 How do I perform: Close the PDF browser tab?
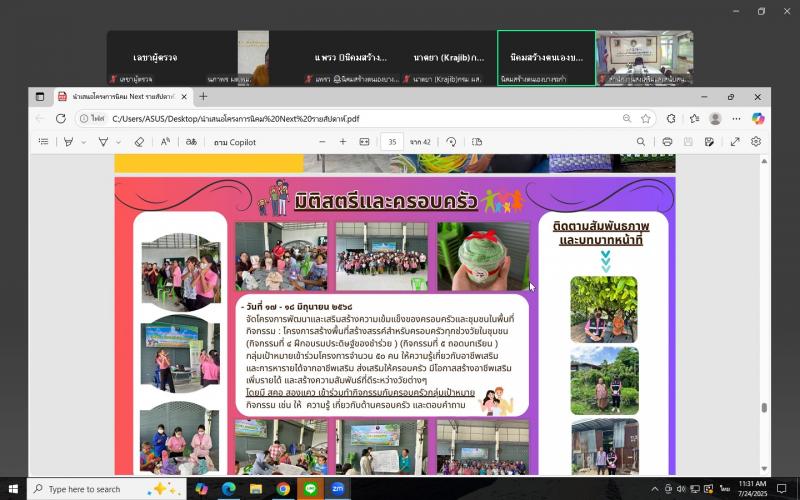click(x=184, y=96)
